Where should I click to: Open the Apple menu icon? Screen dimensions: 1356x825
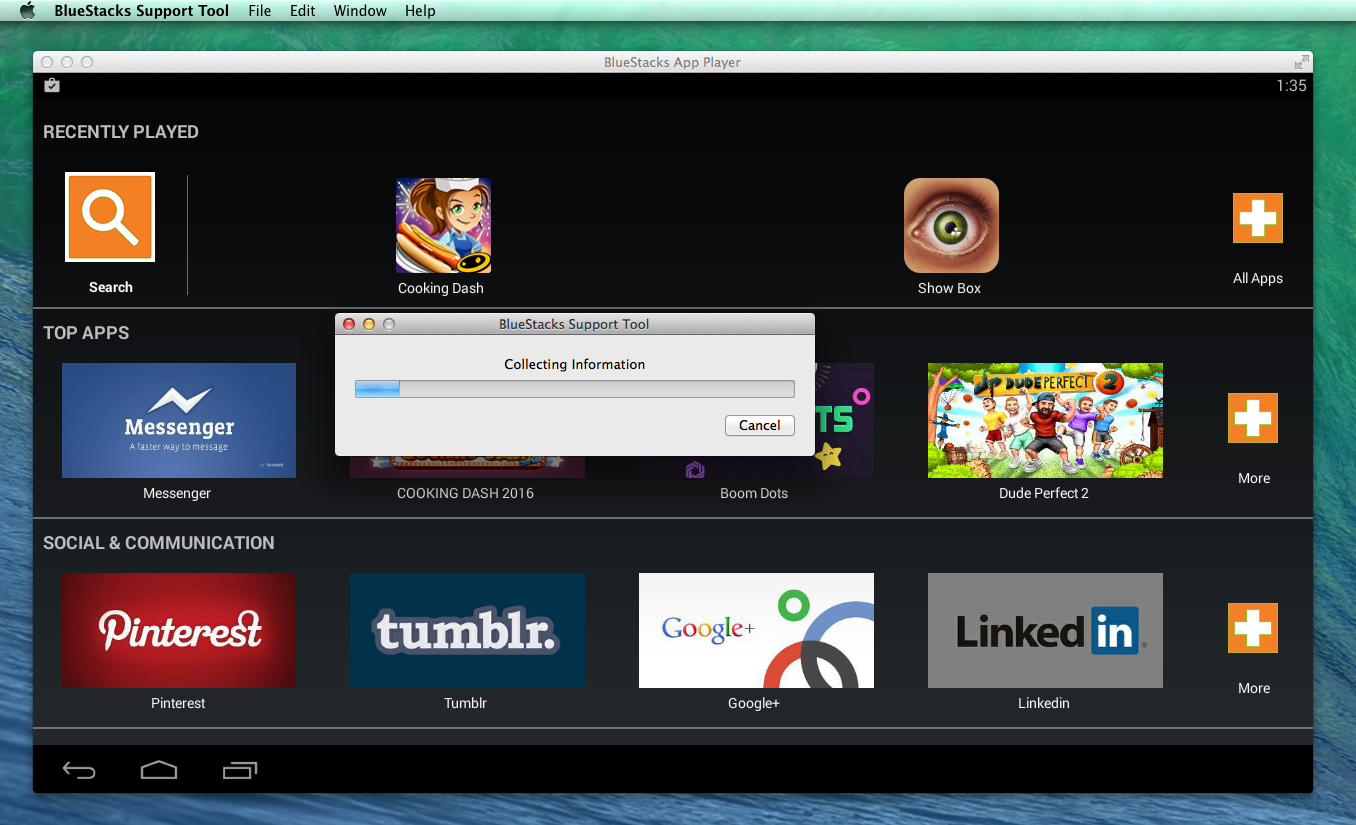27,11
